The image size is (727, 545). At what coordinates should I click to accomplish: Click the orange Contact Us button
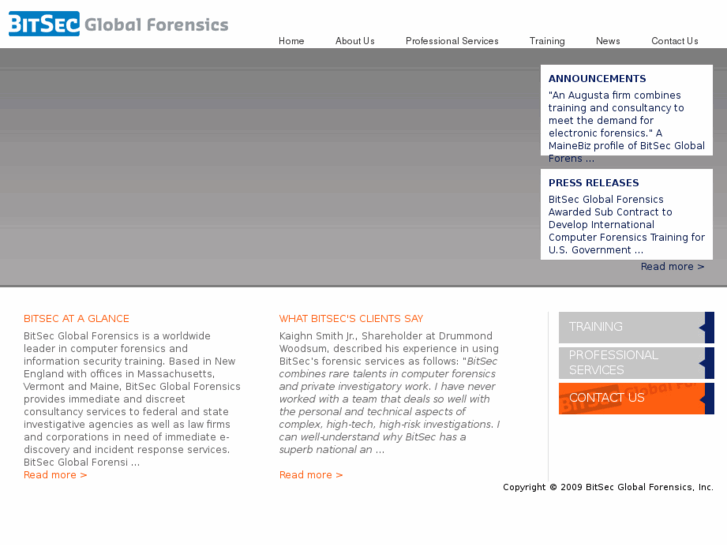click(x=636, y=398)
